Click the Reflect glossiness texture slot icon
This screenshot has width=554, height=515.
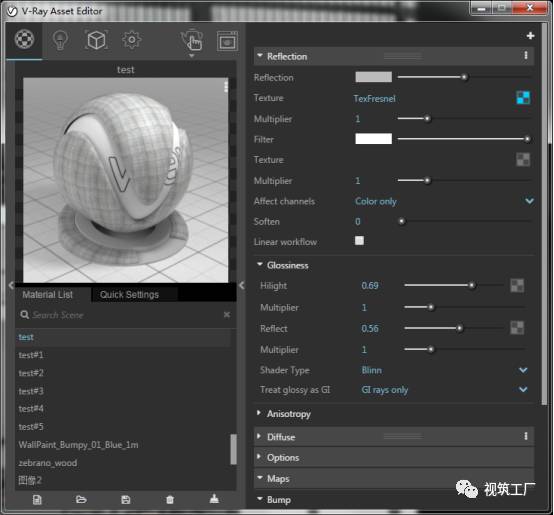[x=517, y=328]
